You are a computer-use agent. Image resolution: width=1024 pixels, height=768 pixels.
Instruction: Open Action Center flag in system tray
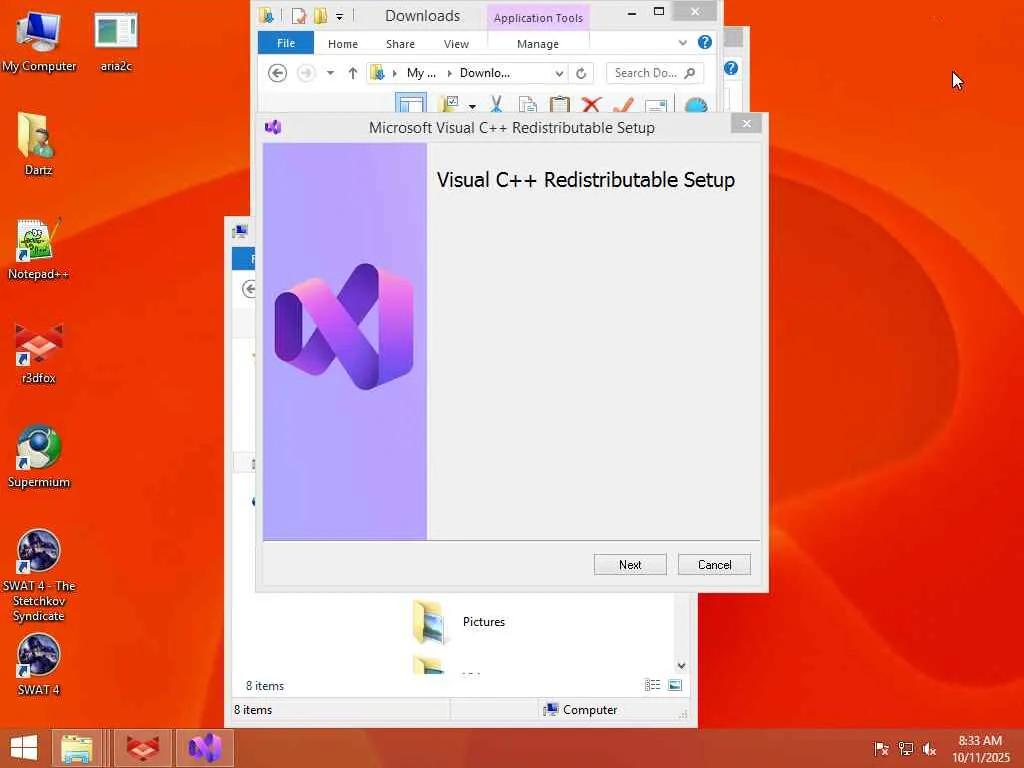coord(880,748)
